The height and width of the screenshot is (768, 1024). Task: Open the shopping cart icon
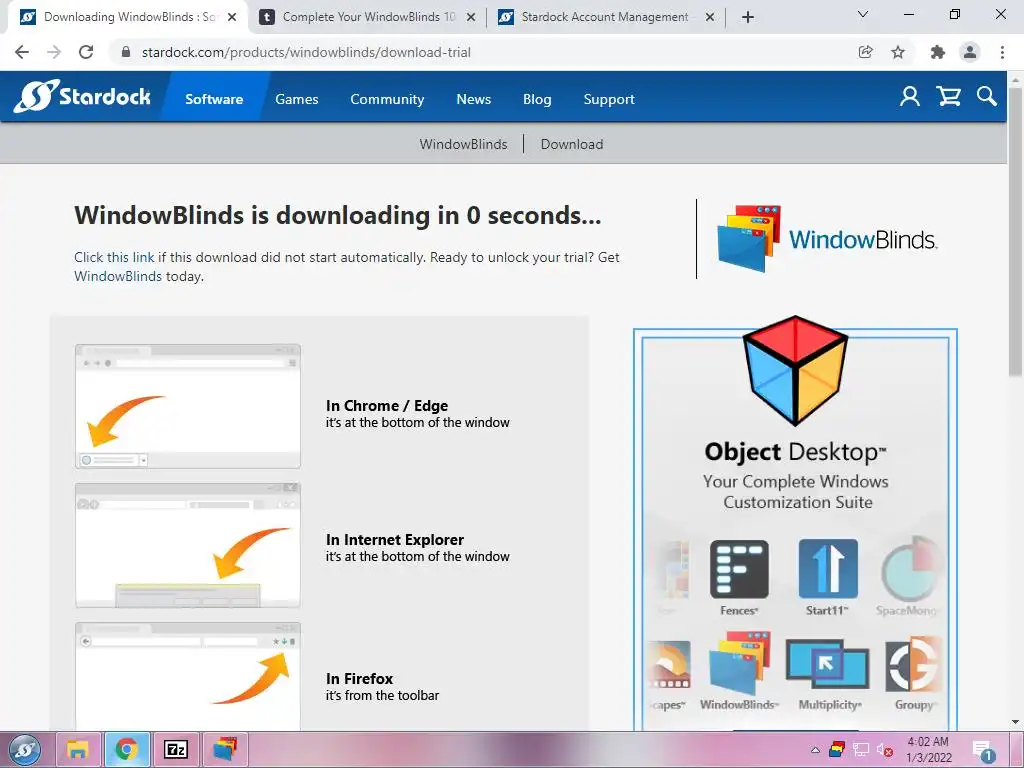click(x=948, y=97)
